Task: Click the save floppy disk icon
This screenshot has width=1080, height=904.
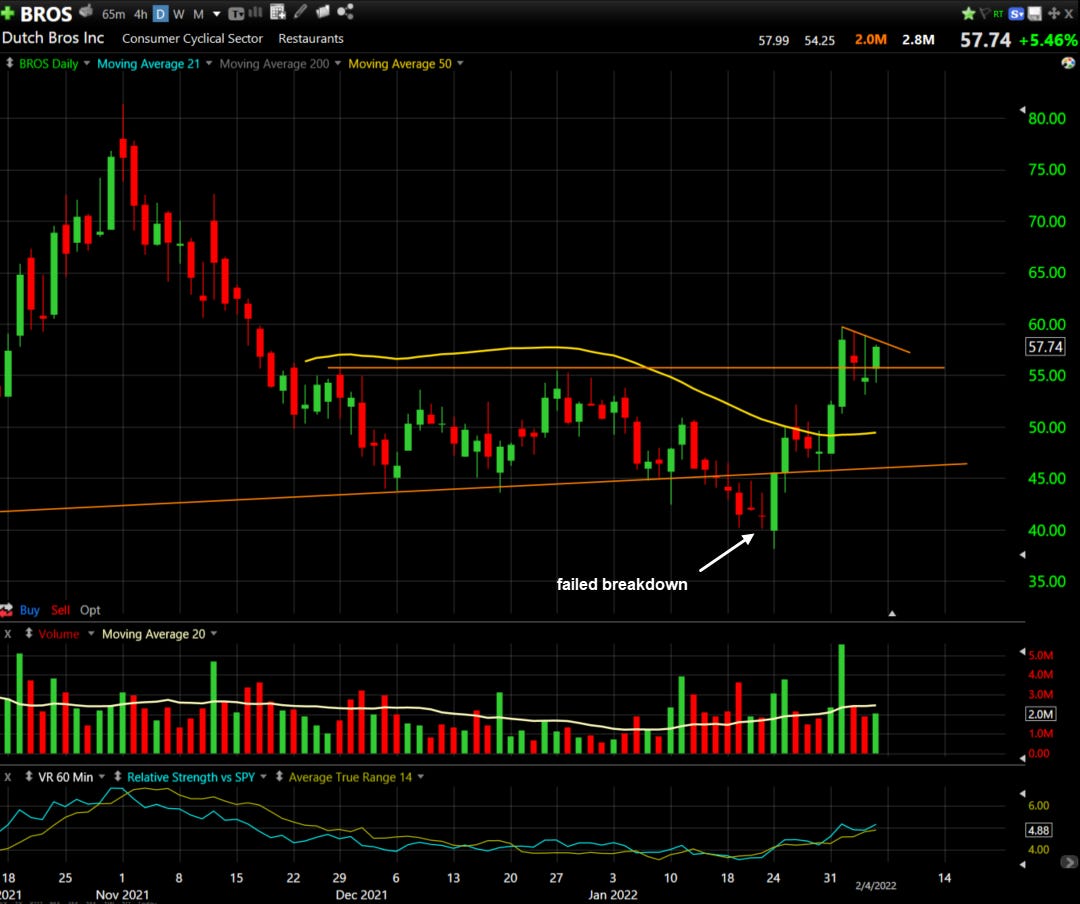Action: 1035,14
